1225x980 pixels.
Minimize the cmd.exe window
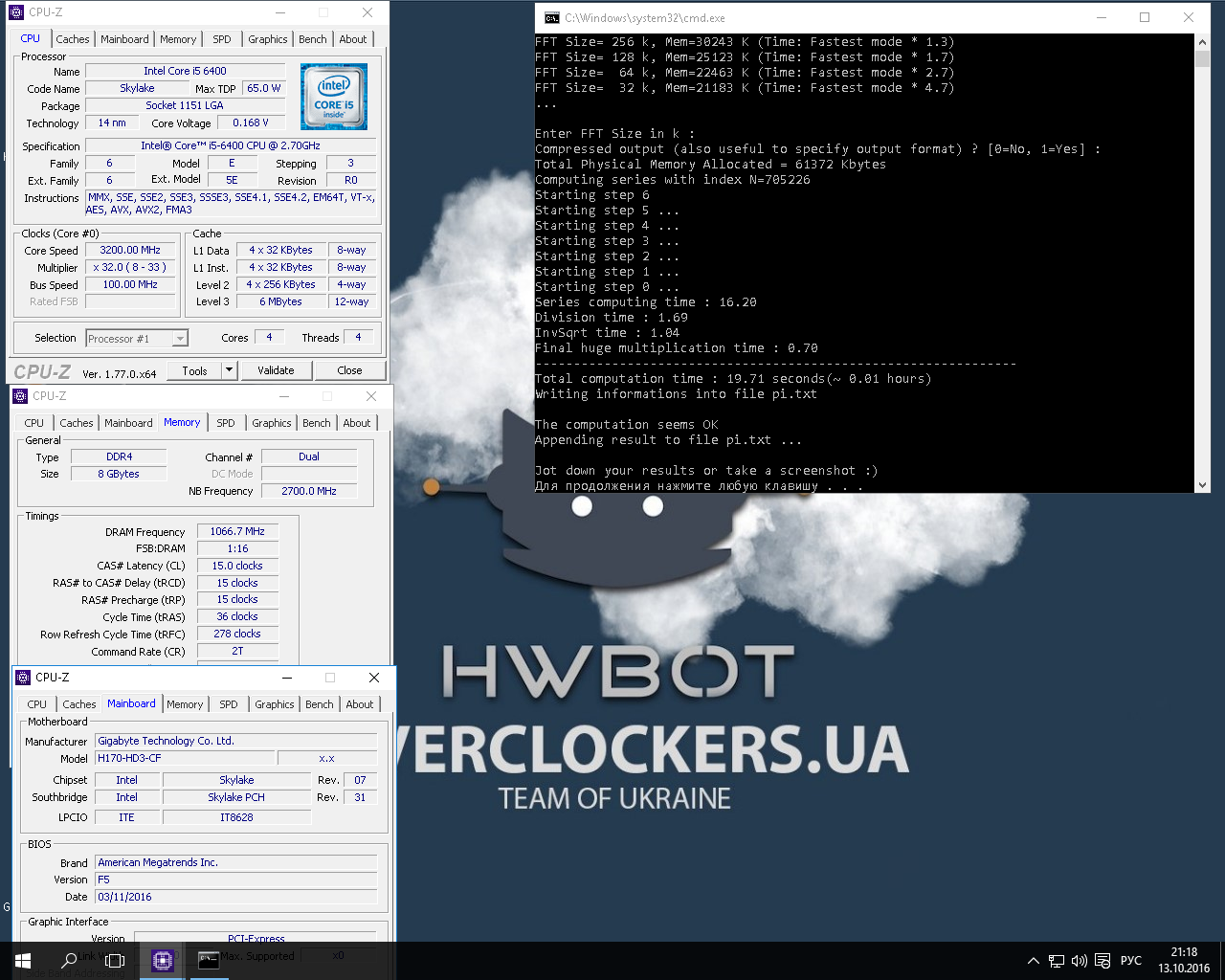(x=1101, y=17)
